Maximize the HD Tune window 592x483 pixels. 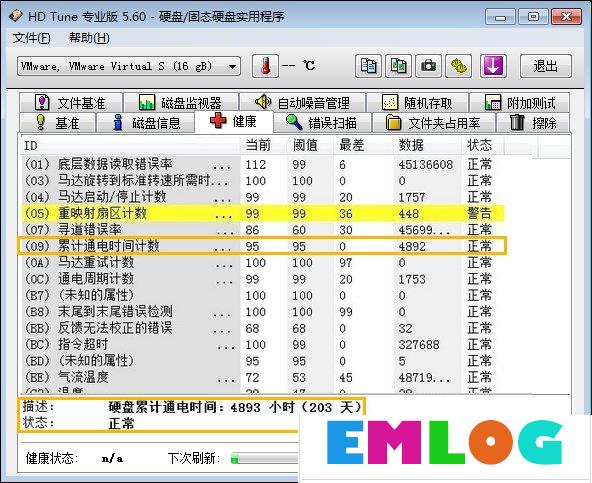[x=533, y=17]
